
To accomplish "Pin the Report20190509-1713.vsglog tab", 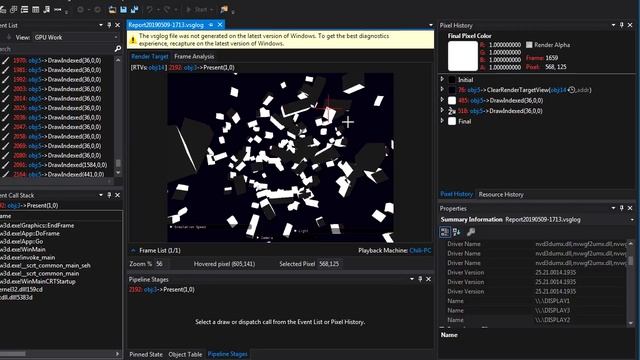I will (211, 25).
